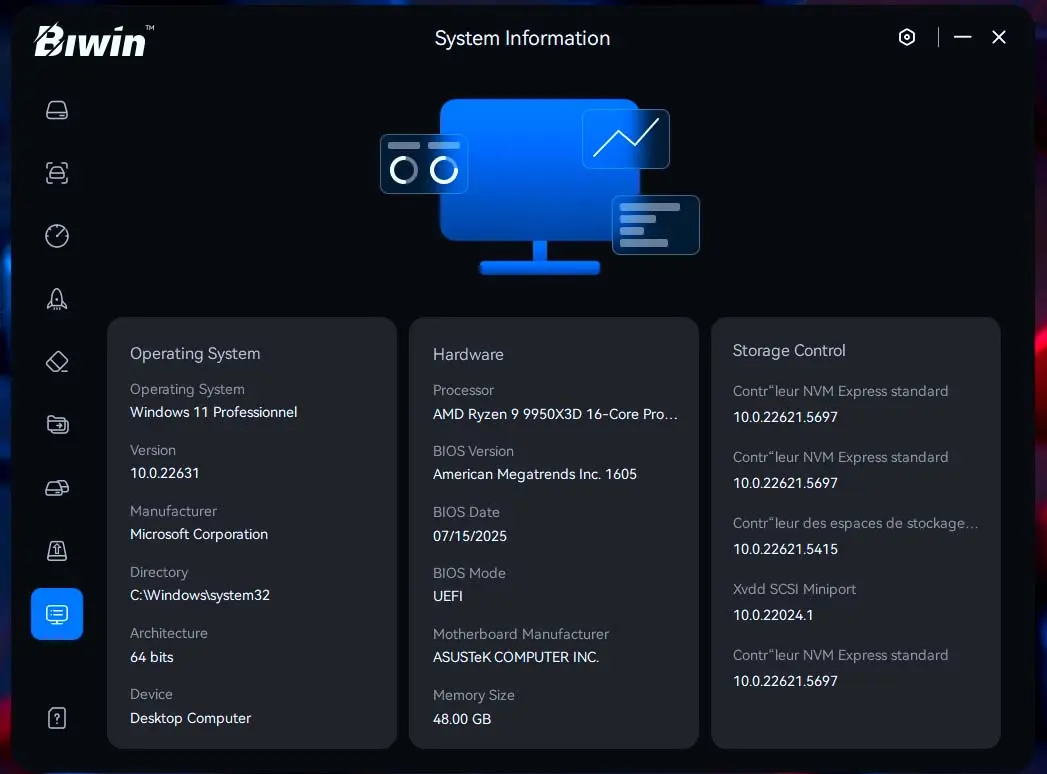The height and width of the screenshot is (774, 1047).
Task: Open the eraser secure erase icon
Action: click(x=57, y=362)
